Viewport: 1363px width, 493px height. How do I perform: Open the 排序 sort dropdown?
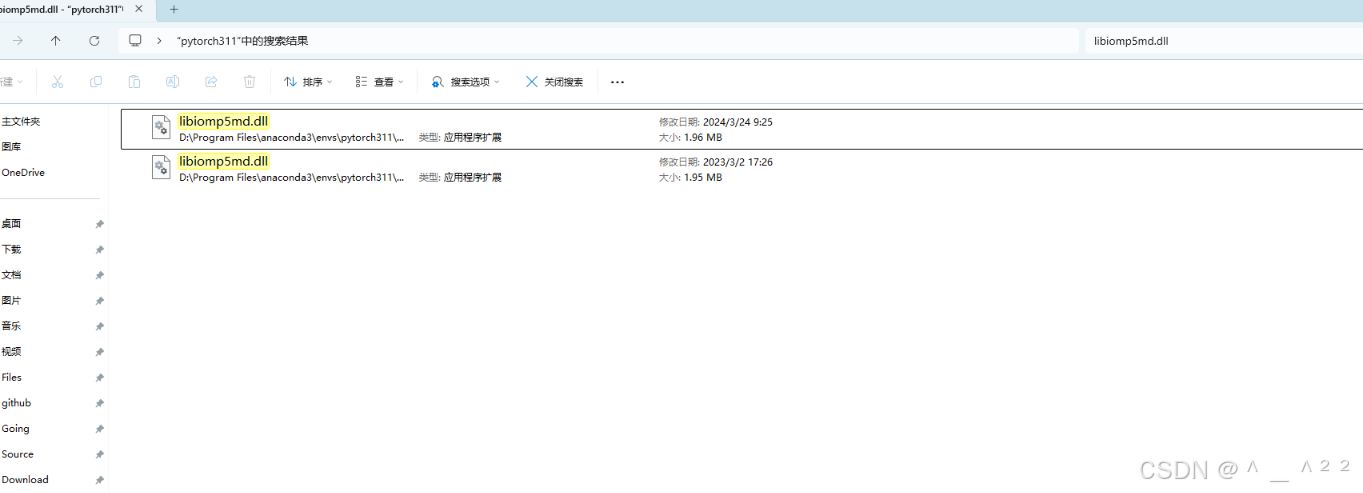pos(308,82)
